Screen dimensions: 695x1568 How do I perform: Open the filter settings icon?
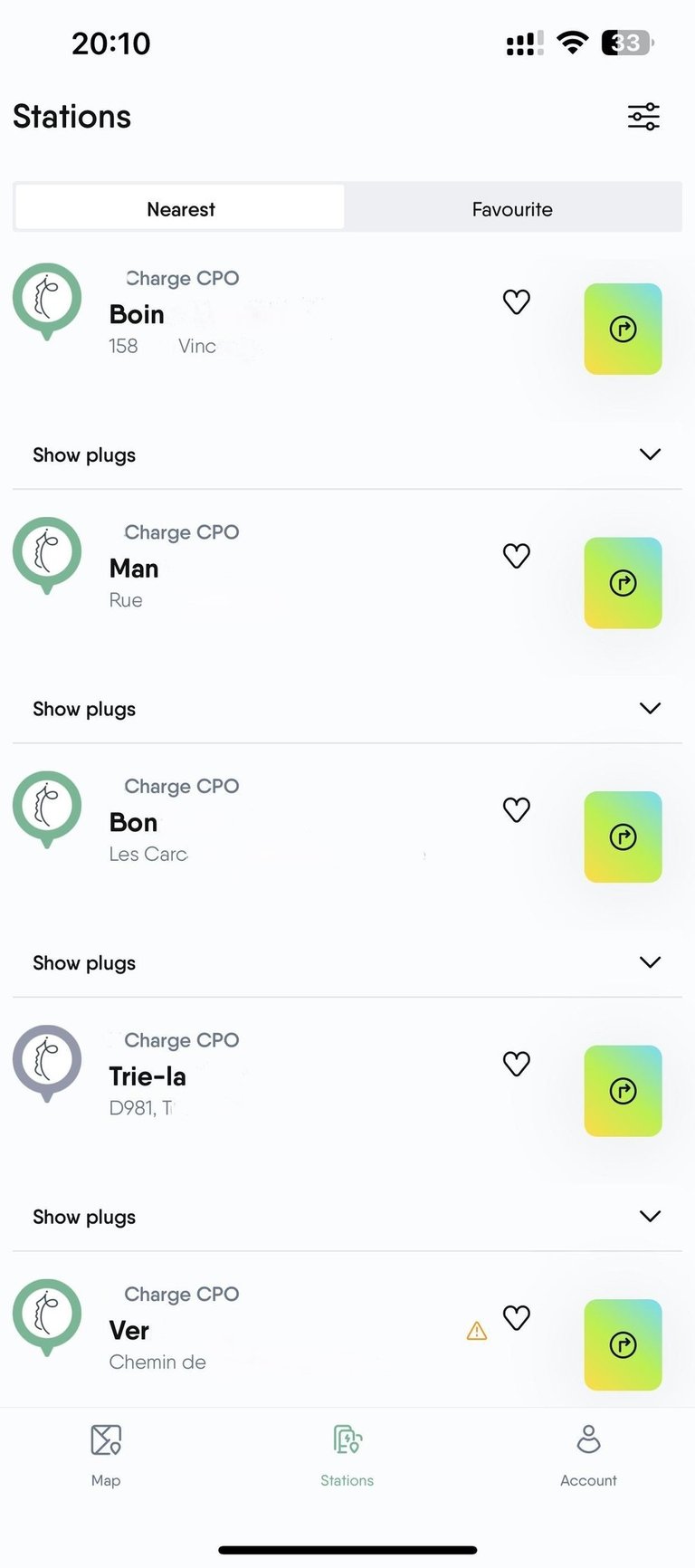pos(643,117)
